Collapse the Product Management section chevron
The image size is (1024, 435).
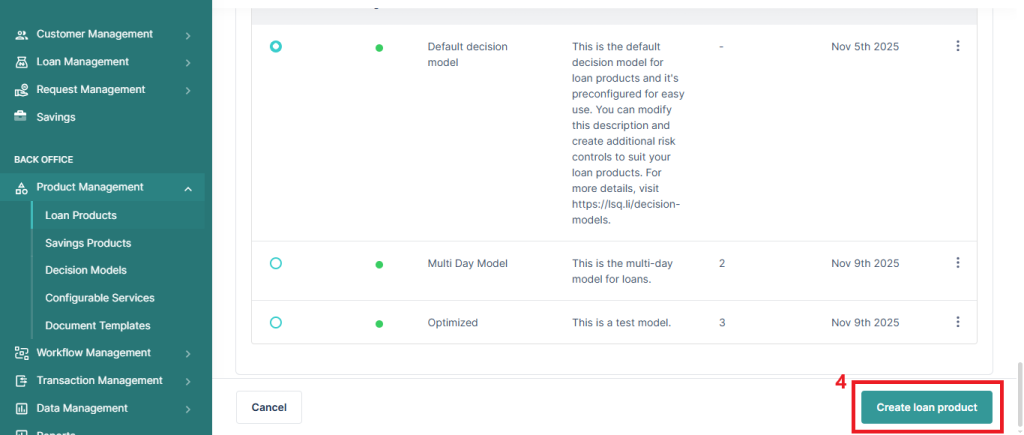(x=188, y=188)
